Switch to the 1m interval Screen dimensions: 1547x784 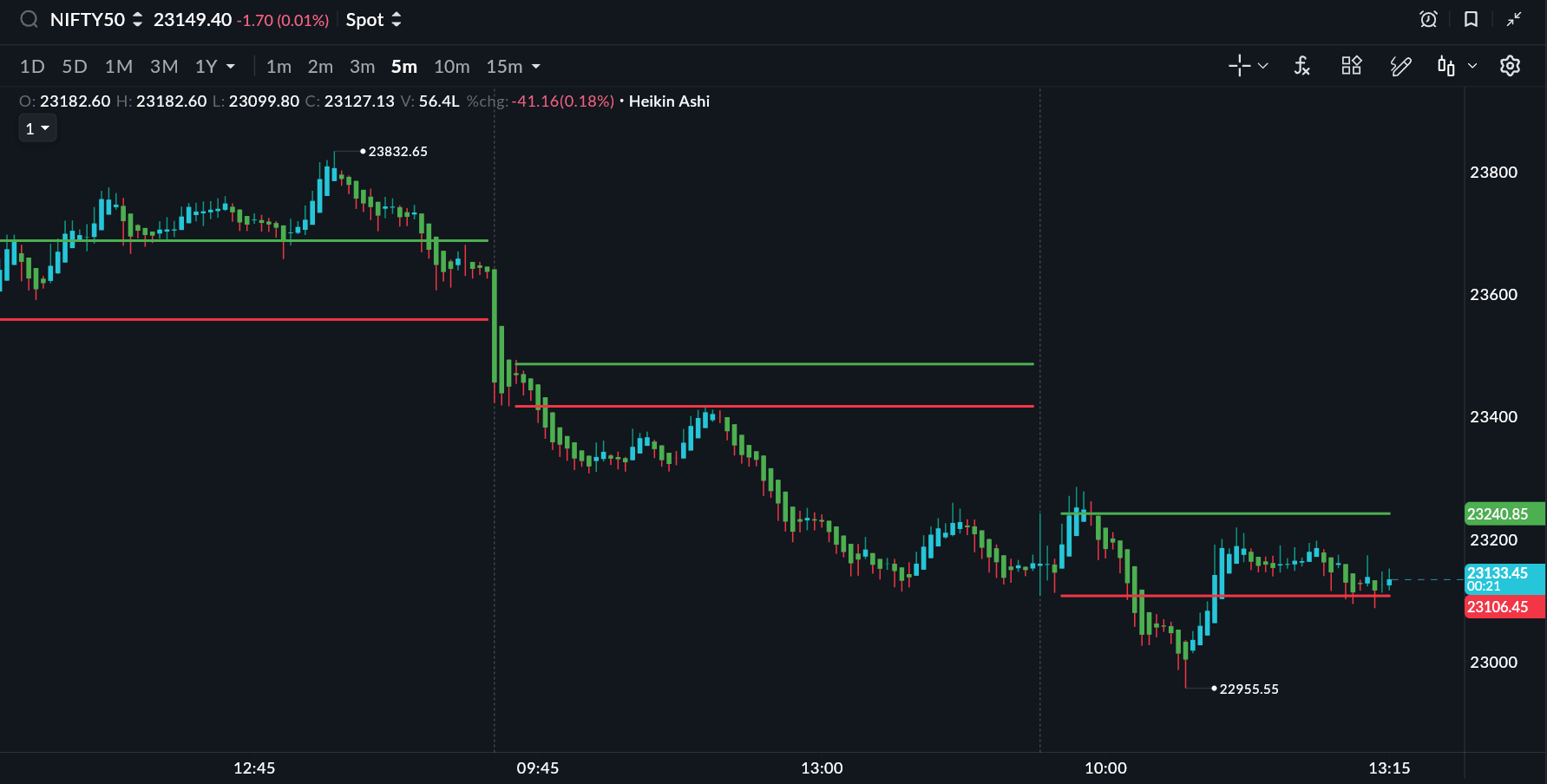click(x=279, y=67)
